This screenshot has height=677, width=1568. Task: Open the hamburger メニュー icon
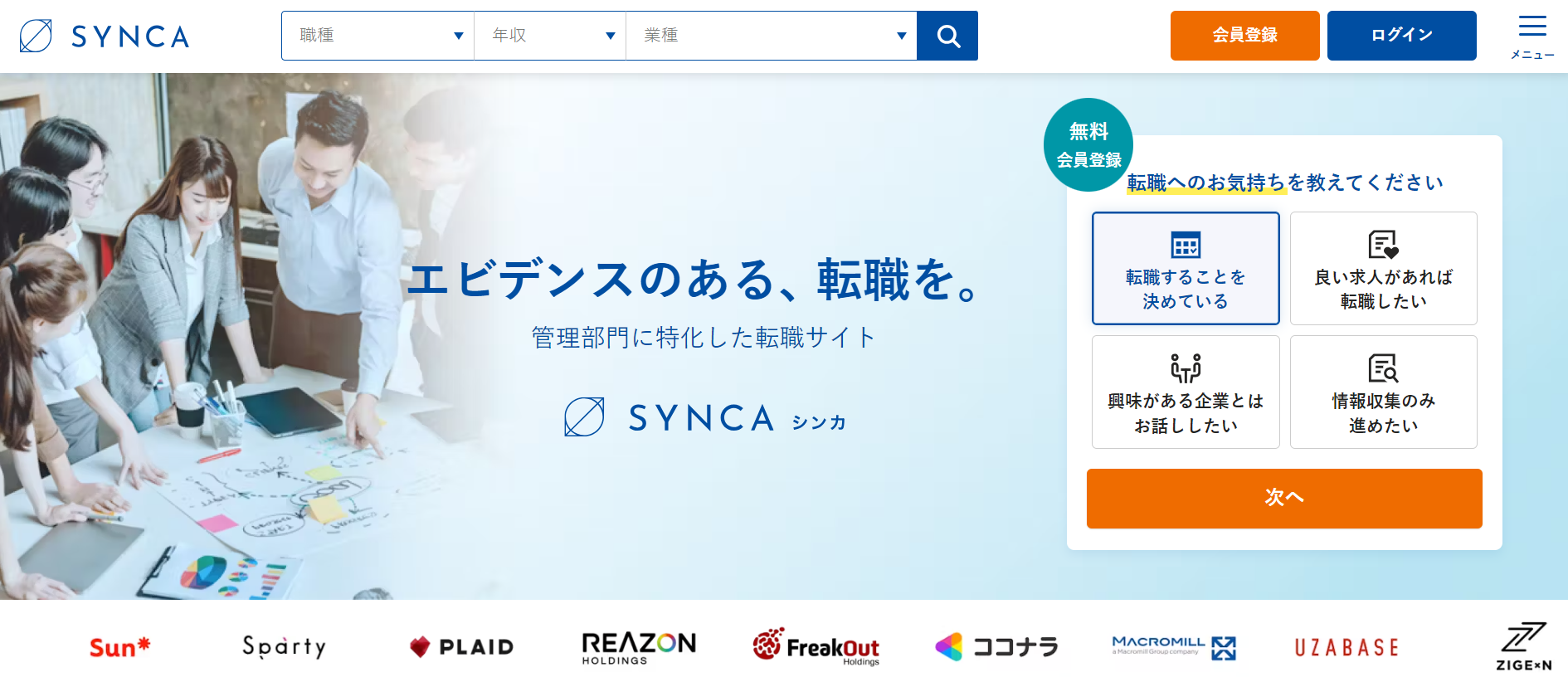point(1532,37)
